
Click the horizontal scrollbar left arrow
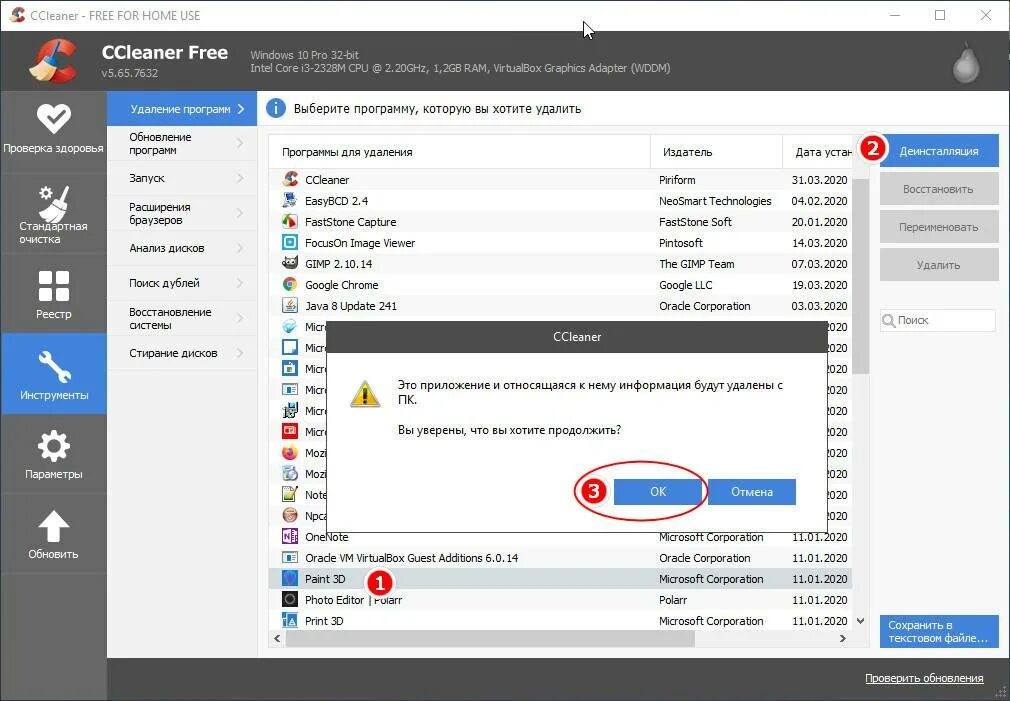(x=278, y=639)
